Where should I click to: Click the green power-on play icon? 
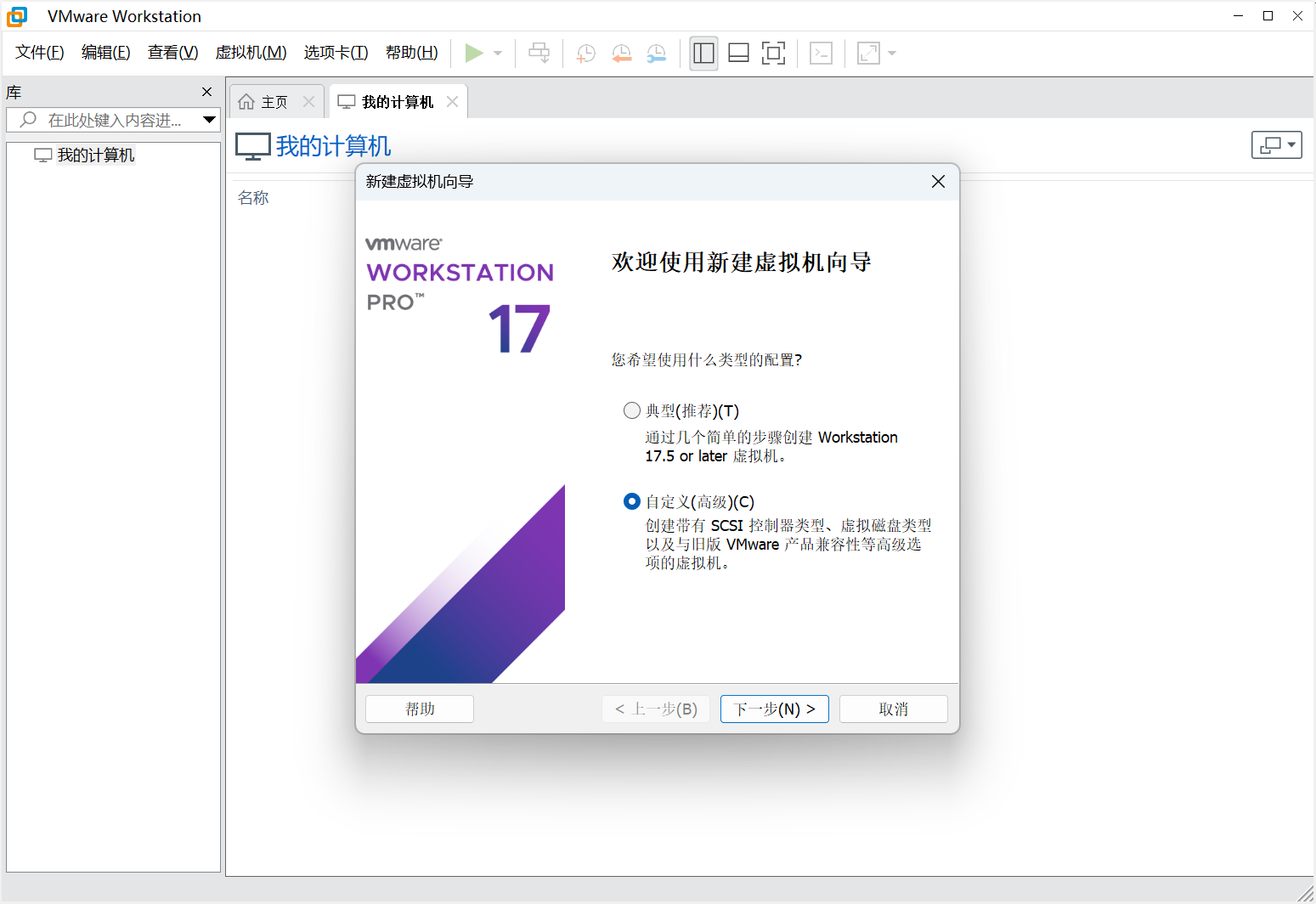tap(474, 54)
